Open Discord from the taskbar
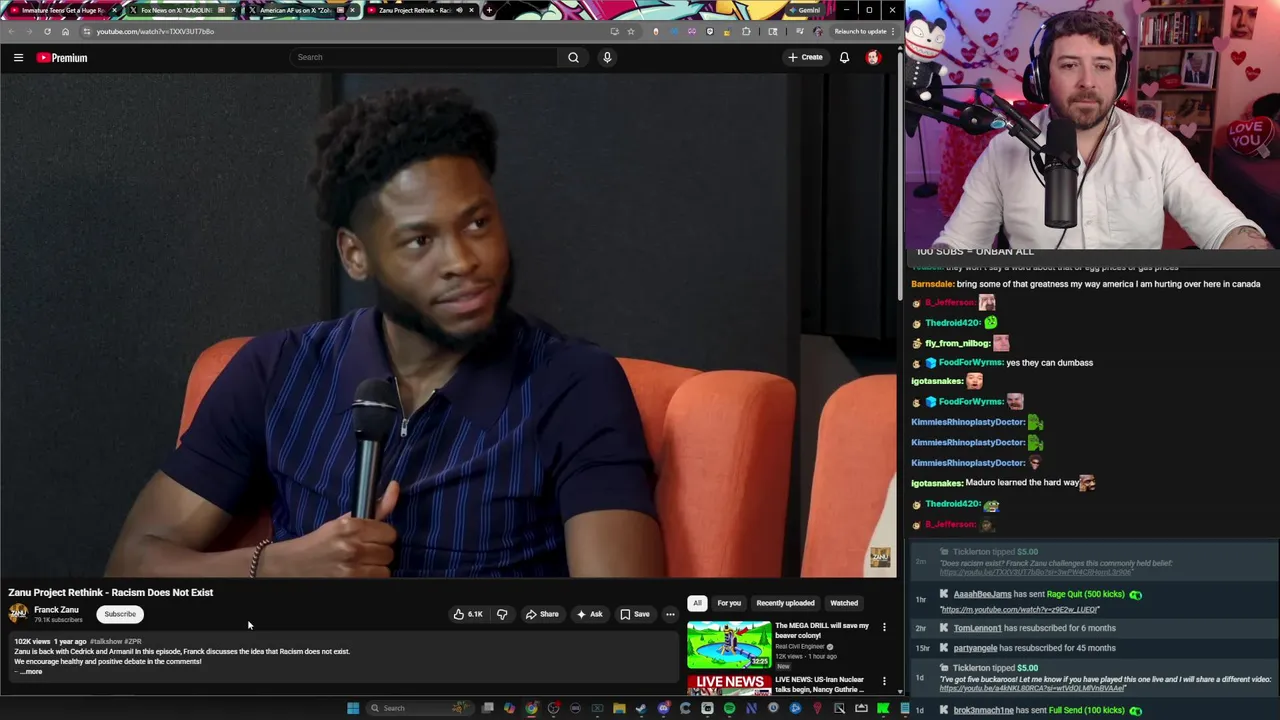The height and width of the screenshot is (720, 1280). click(x=663, y=708)
